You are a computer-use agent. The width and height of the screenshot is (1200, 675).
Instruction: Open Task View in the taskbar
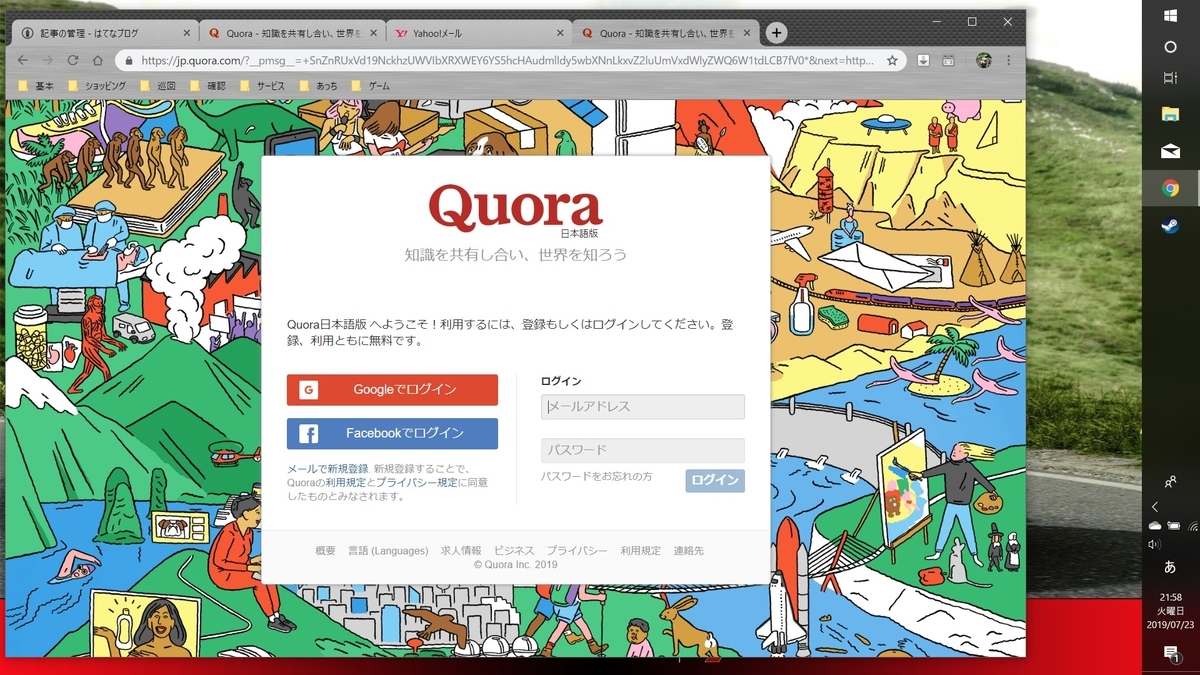pyautogui.click(x=1170, y=78)
